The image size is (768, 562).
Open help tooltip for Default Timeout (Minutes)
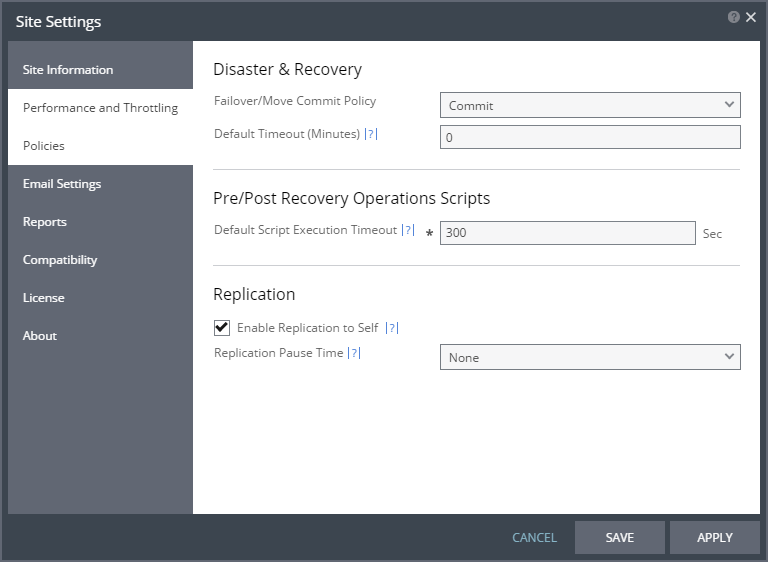tap(371, 134)
